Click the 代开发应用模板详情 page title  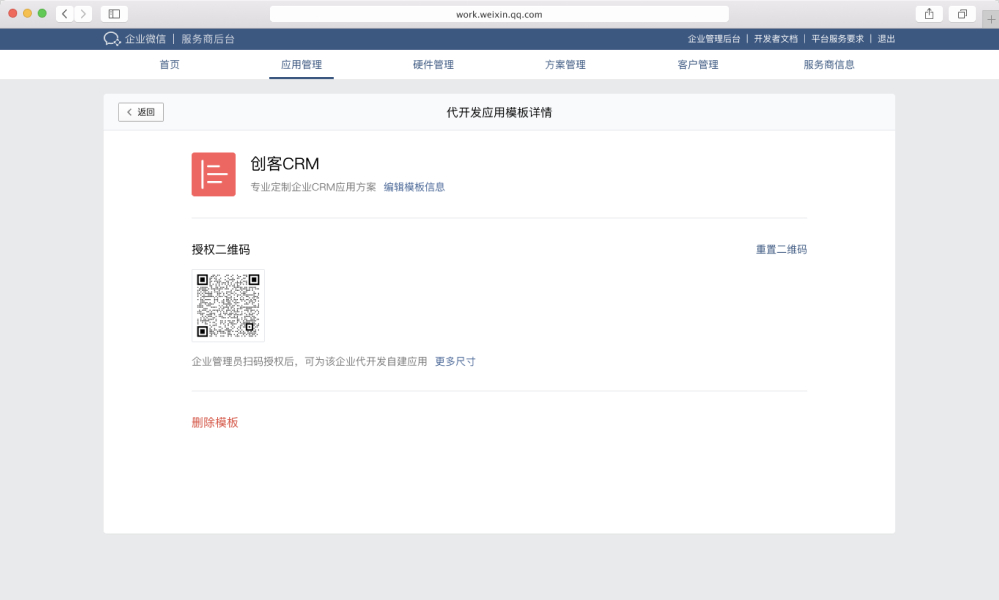[x=499, y=112]
